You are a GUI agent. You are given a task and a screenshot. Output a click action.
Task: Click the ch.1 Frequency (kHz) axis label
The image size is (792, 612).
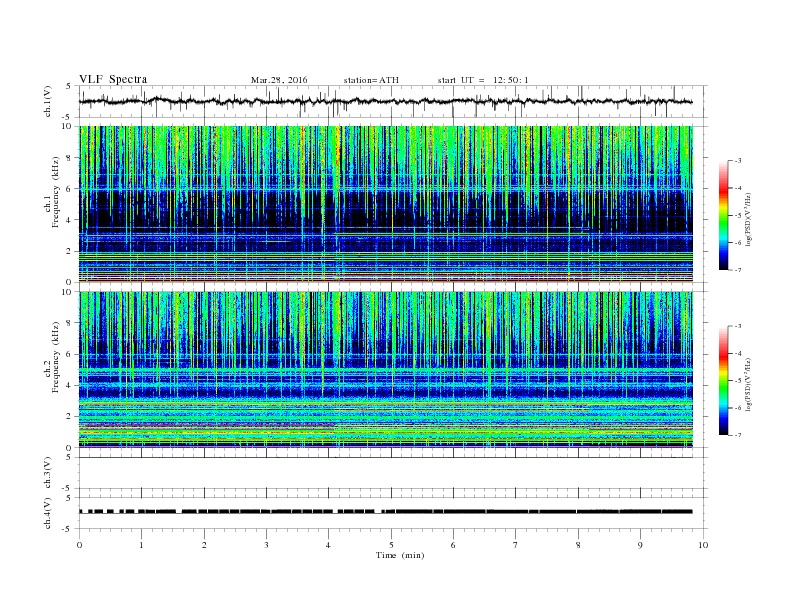click(52, 192)
